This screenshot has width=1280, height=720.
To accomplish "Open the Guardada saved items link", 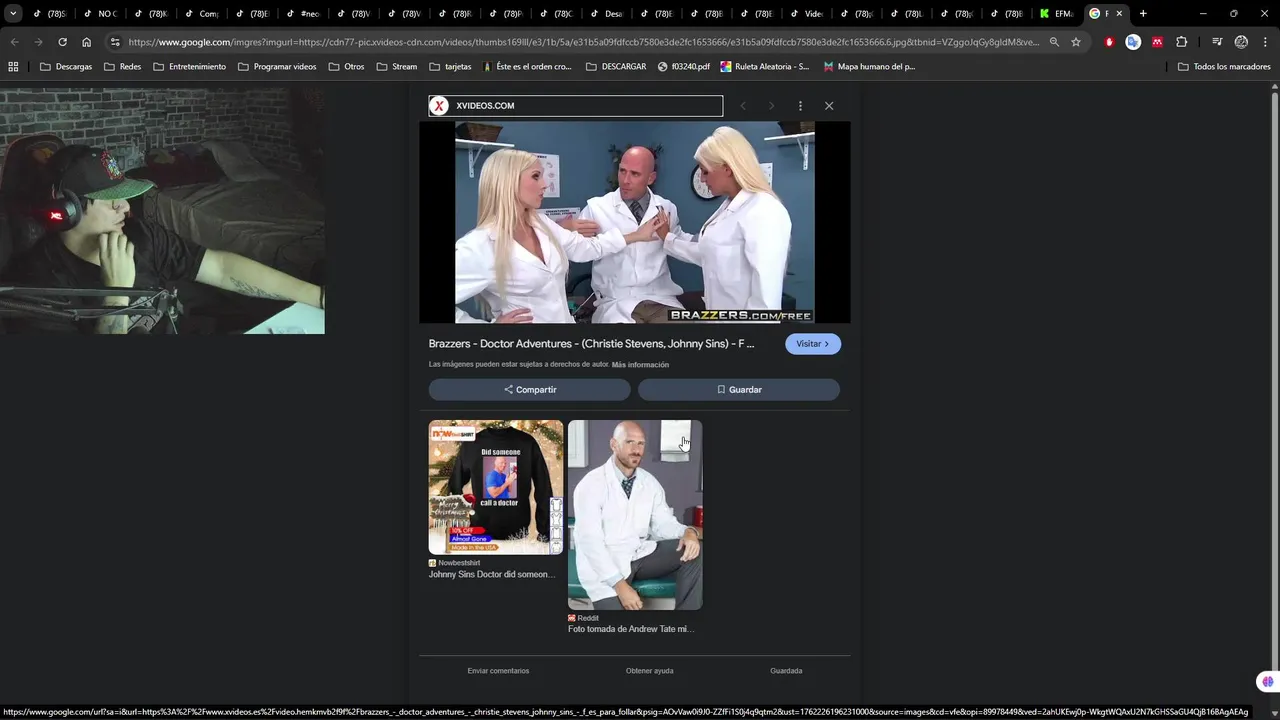I will (786, 671).
